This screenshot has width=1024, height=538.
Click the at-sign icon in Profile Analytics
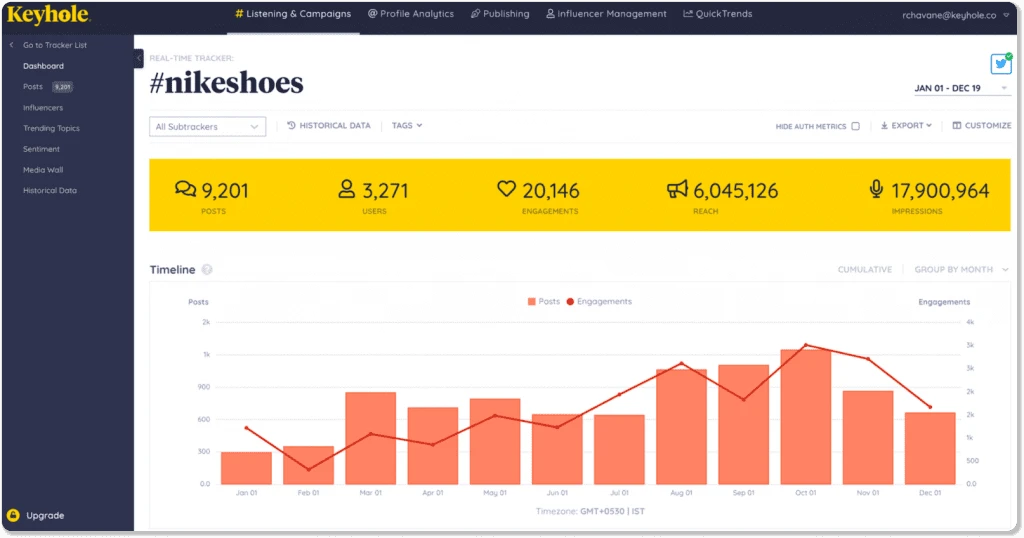tap(372, 14)
